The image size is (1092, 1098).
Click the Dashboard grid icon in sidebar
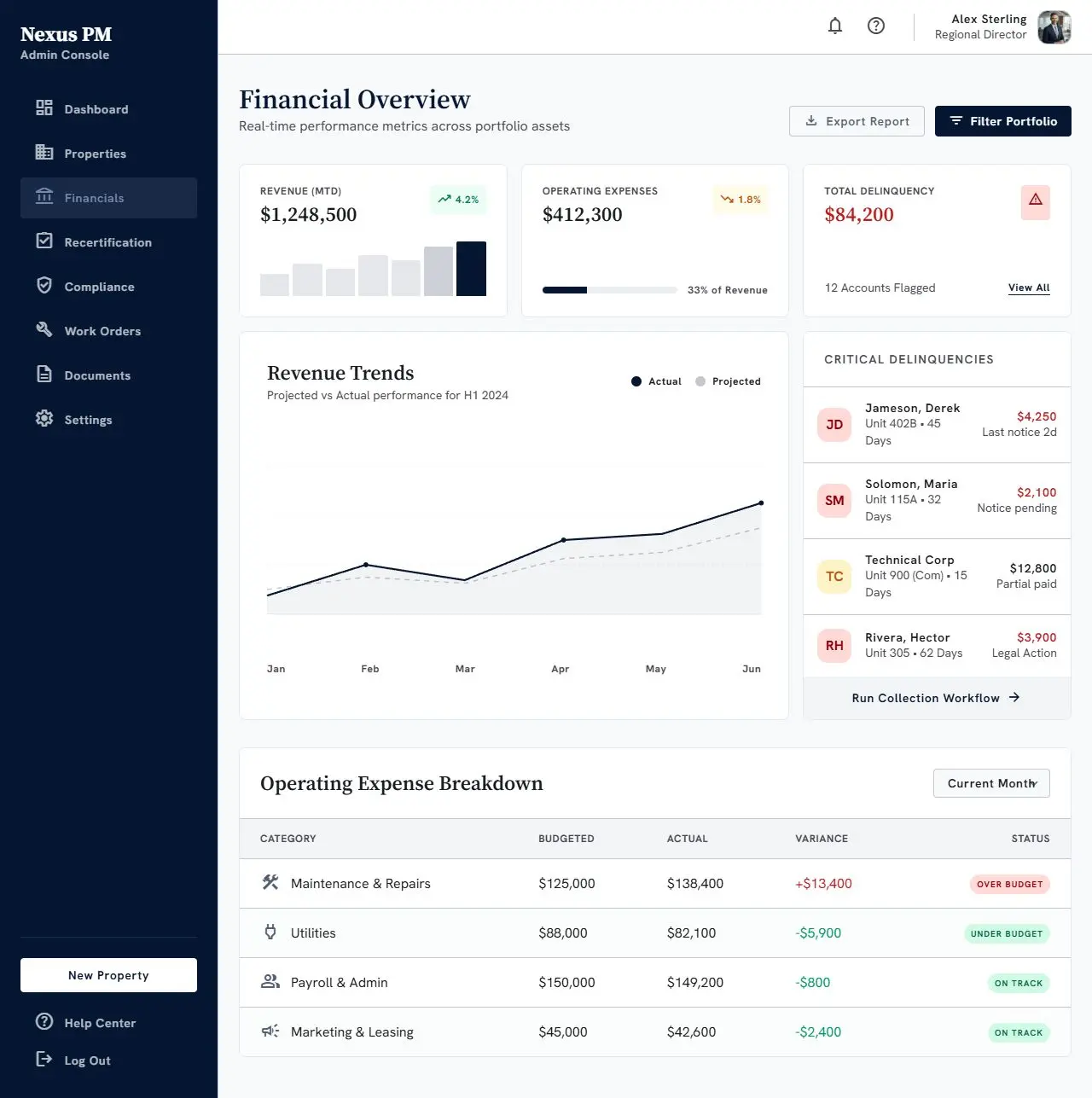44,107
